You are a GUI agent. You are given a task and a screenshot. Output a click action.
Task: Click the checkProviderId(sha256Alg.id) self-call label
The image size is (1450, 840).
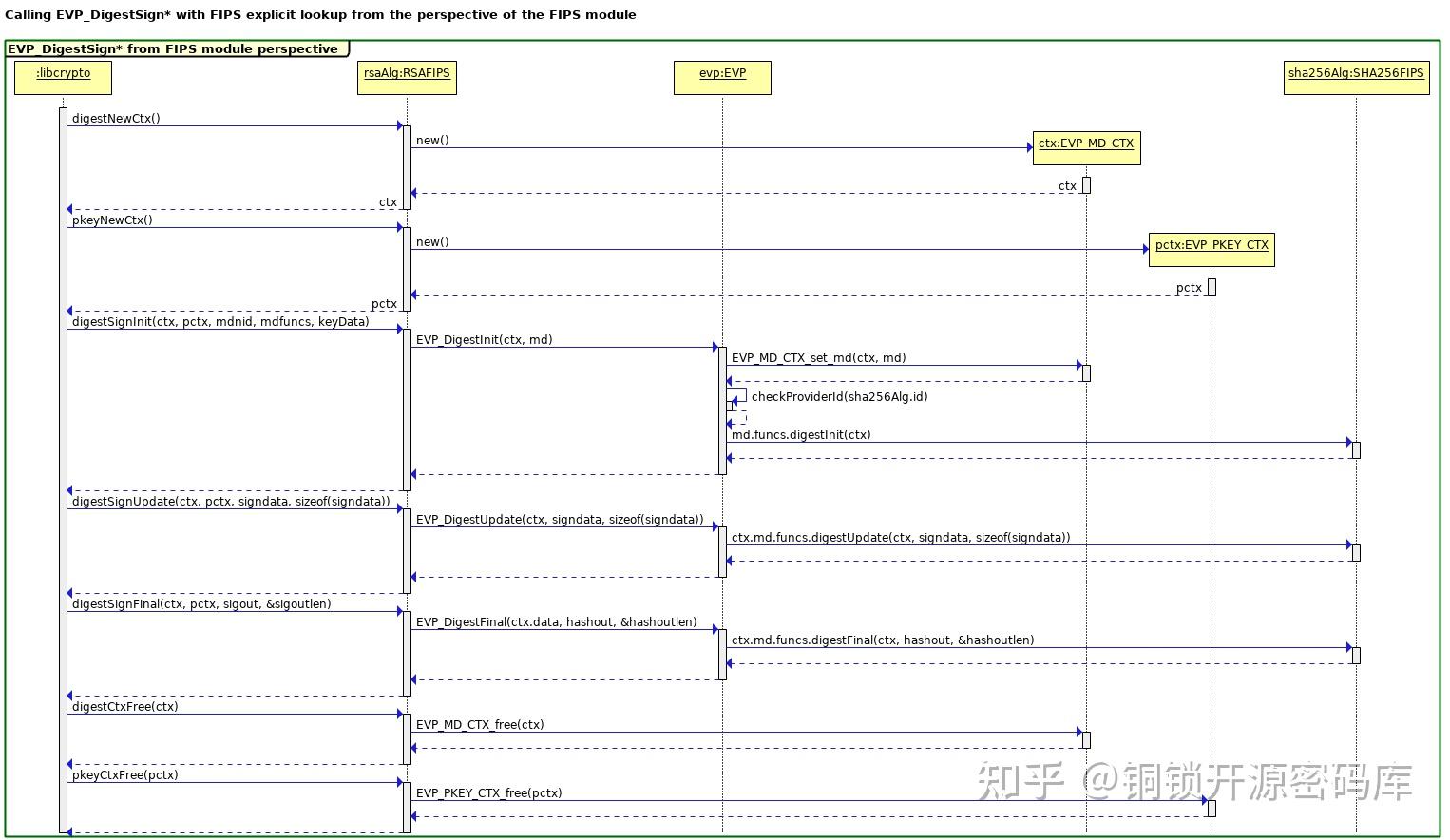[x=840, y=396]
